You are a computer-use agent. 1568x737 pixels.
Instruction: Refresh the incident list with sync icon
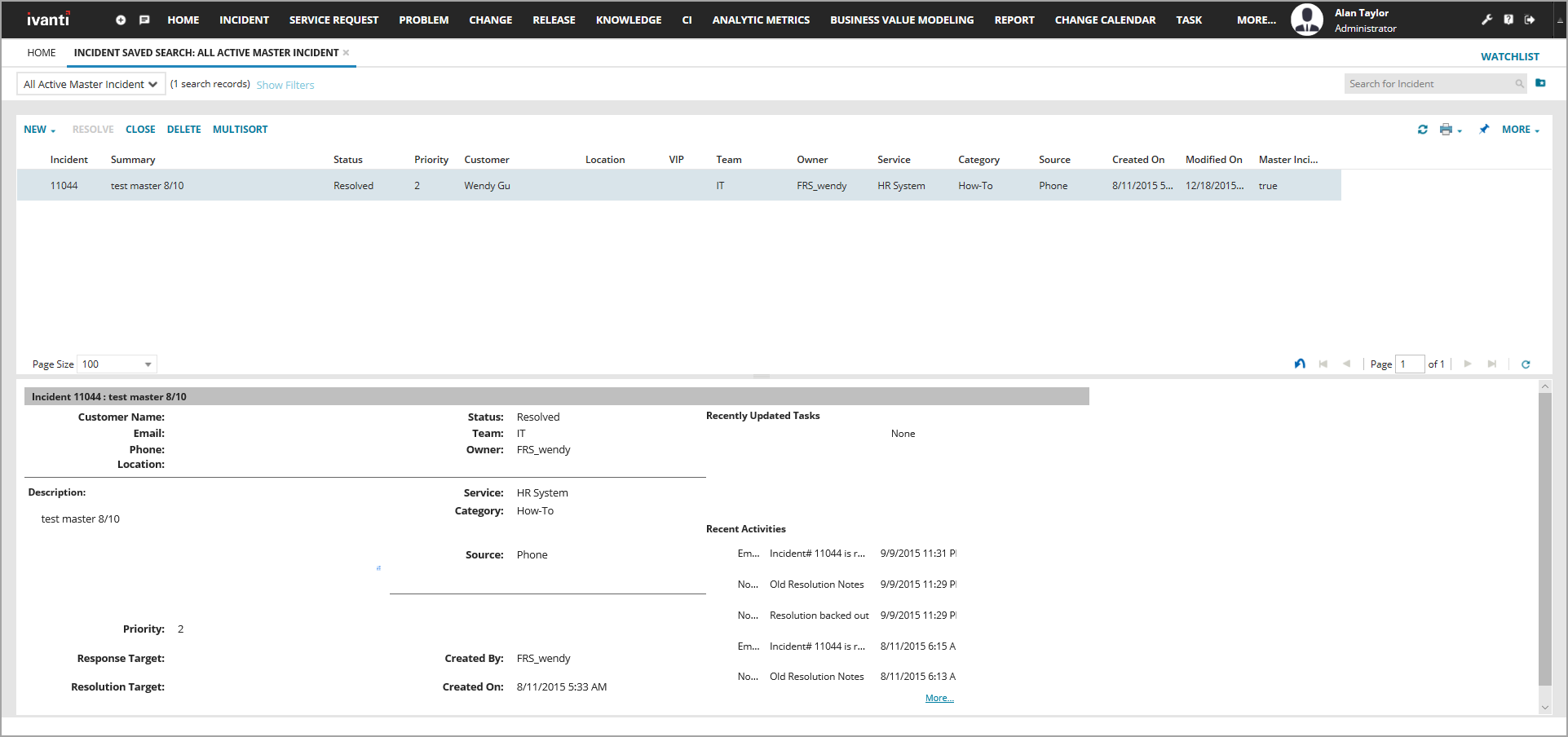pos(1422,130)
